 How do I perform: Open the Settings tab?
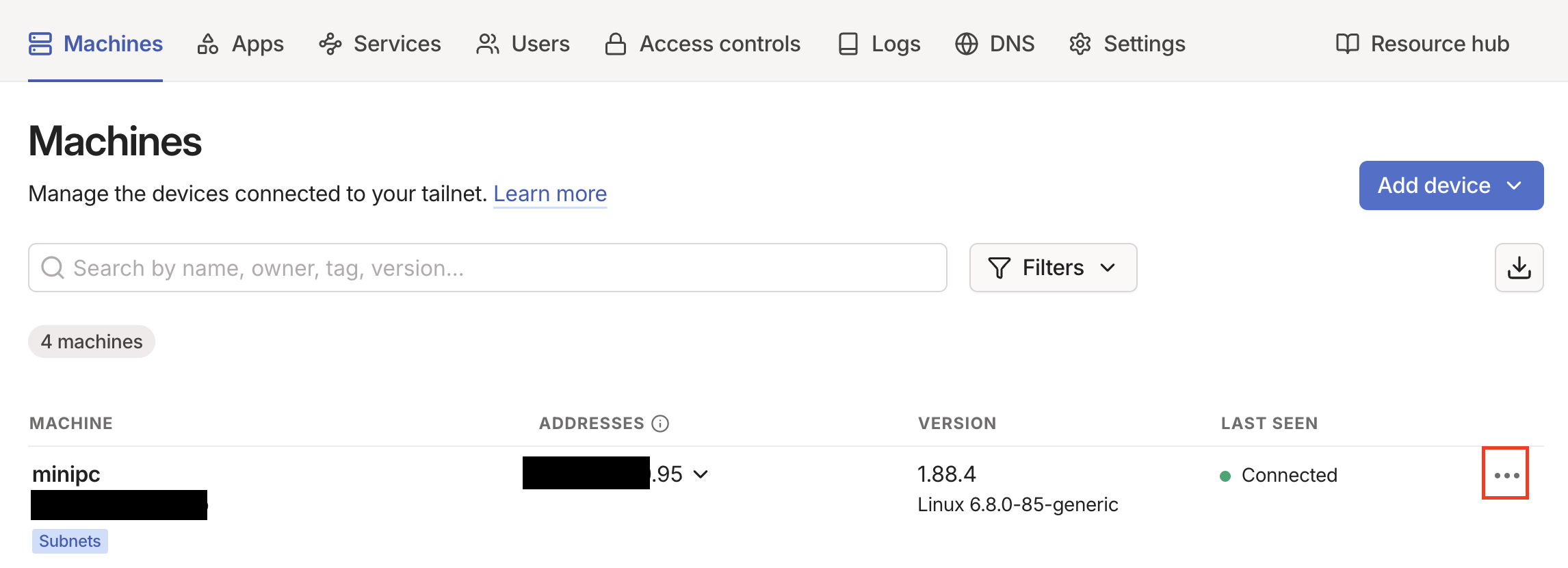tap(1127, 44)
